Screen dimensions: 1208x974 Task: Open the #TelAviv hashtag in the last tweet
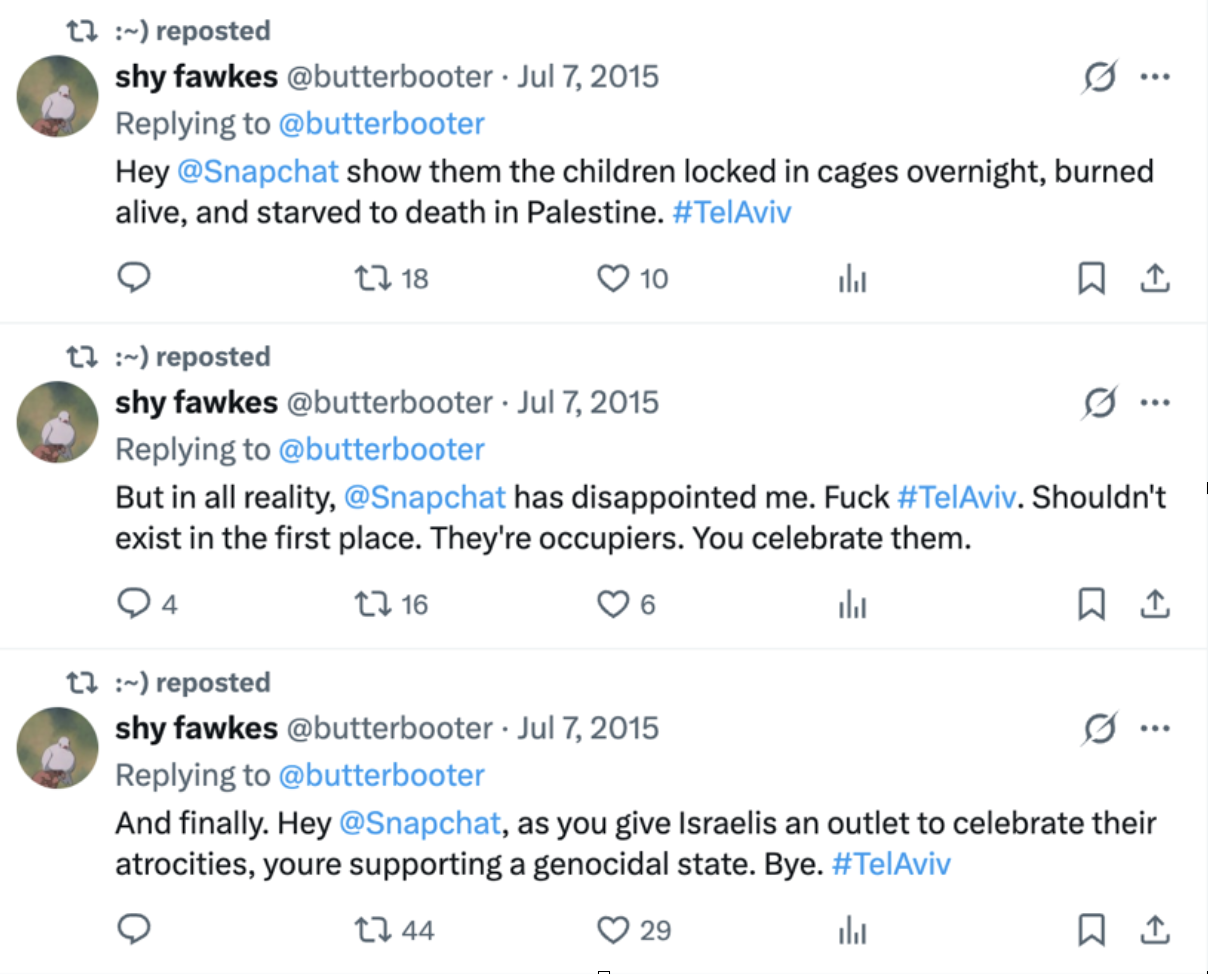[x=891, y=864]
